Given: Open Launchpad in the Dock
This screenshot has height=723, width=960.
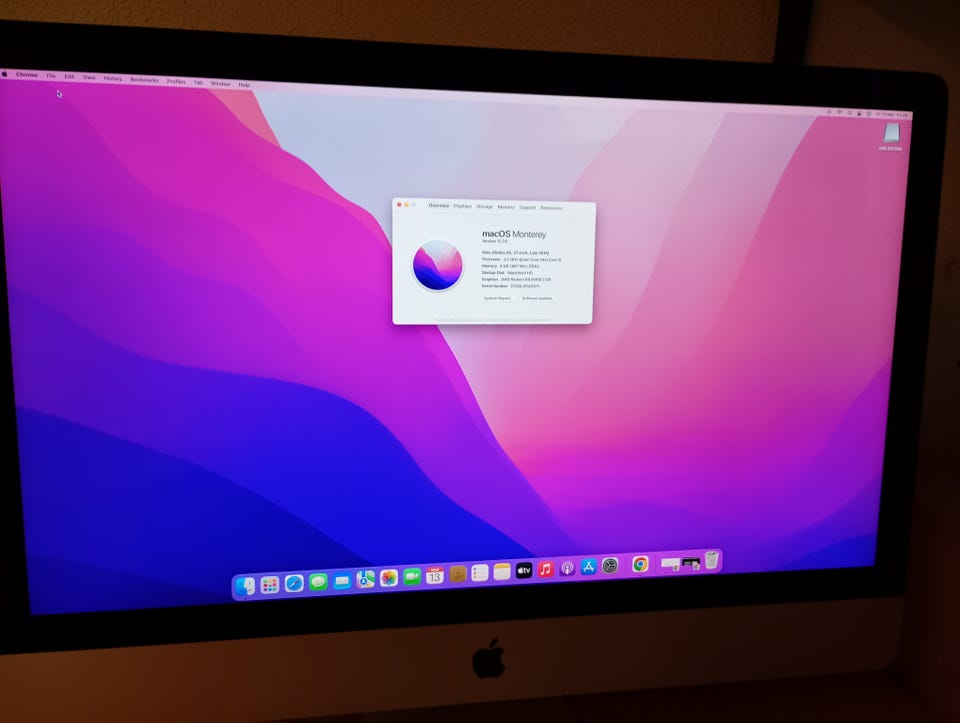Looking at the screenshot, I should click(269, 585).
